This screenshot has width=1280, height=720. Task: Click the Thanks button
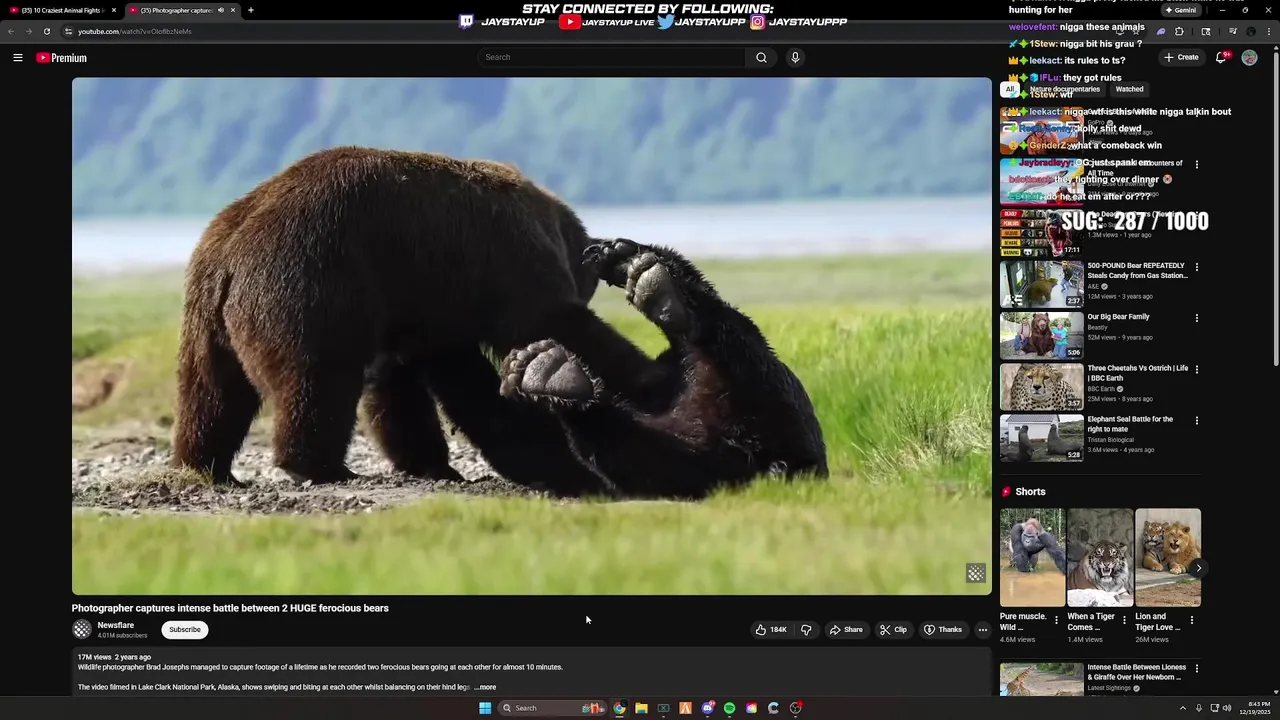943,630
